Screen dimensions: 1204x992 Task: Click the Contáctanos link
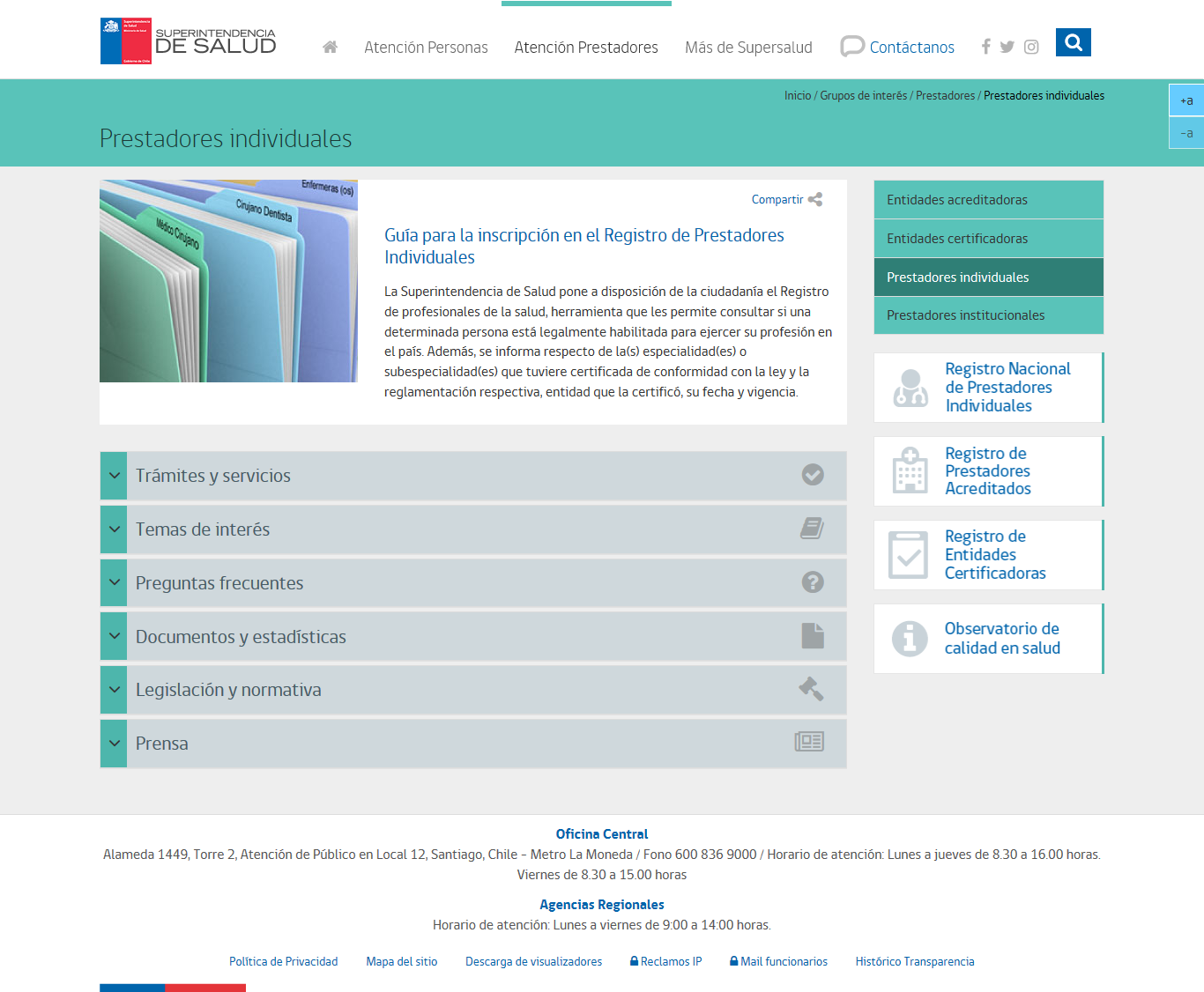point(911,48)
